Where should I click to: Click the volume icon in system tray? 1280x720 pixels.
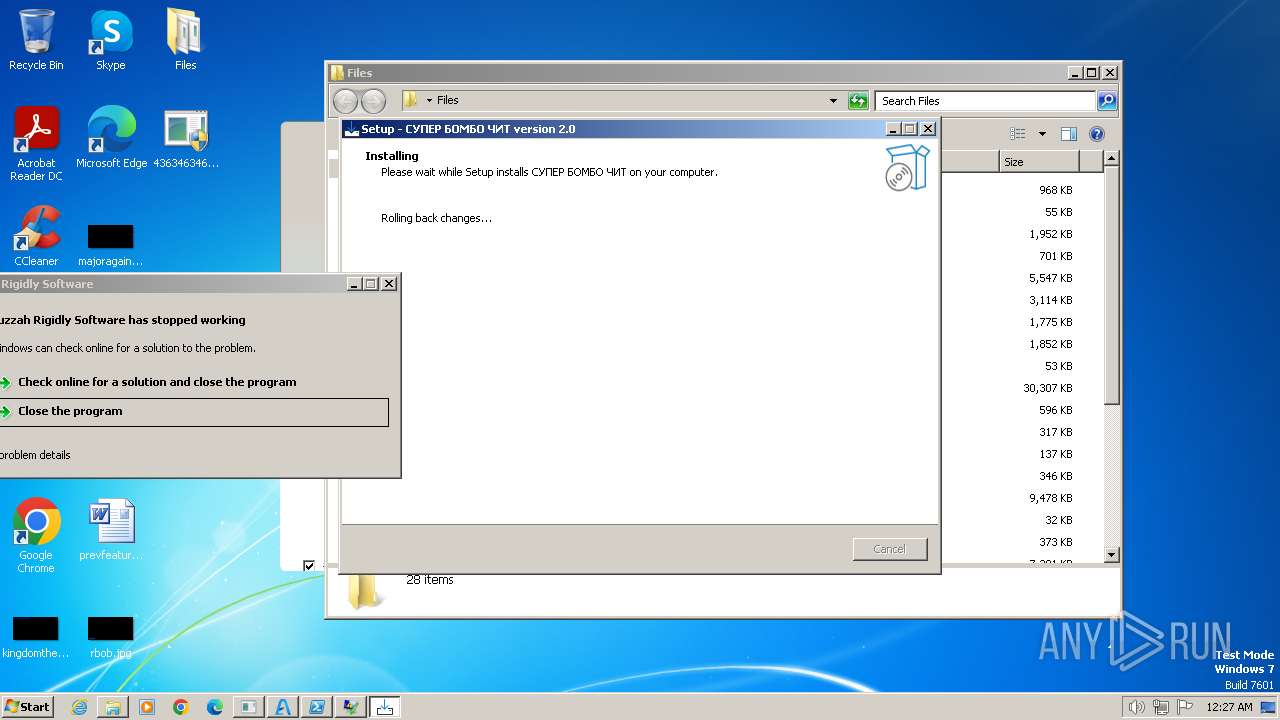tap(1136, 707)
